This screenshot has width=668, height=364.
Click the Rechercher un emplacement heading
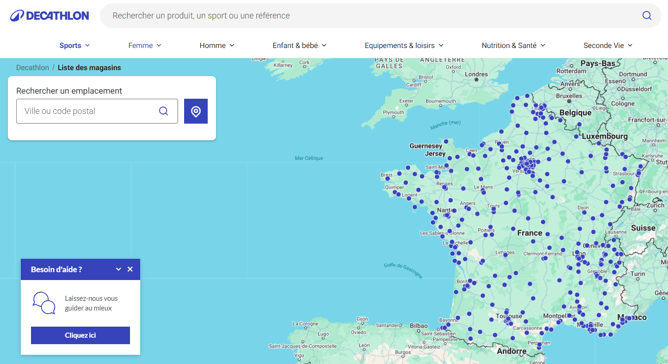(69, 91)
